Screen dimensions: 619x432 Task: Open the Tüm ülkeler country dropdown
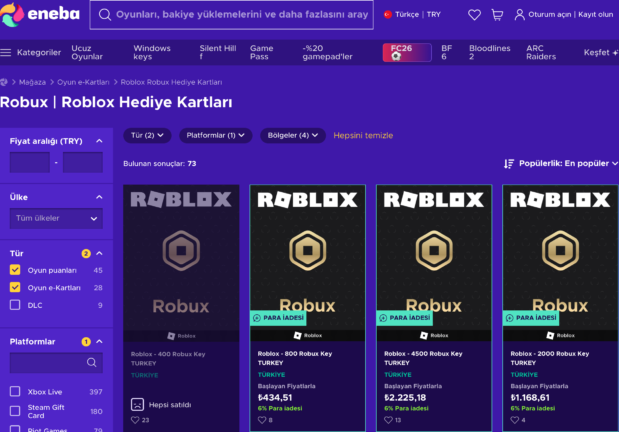click(56, 218)
